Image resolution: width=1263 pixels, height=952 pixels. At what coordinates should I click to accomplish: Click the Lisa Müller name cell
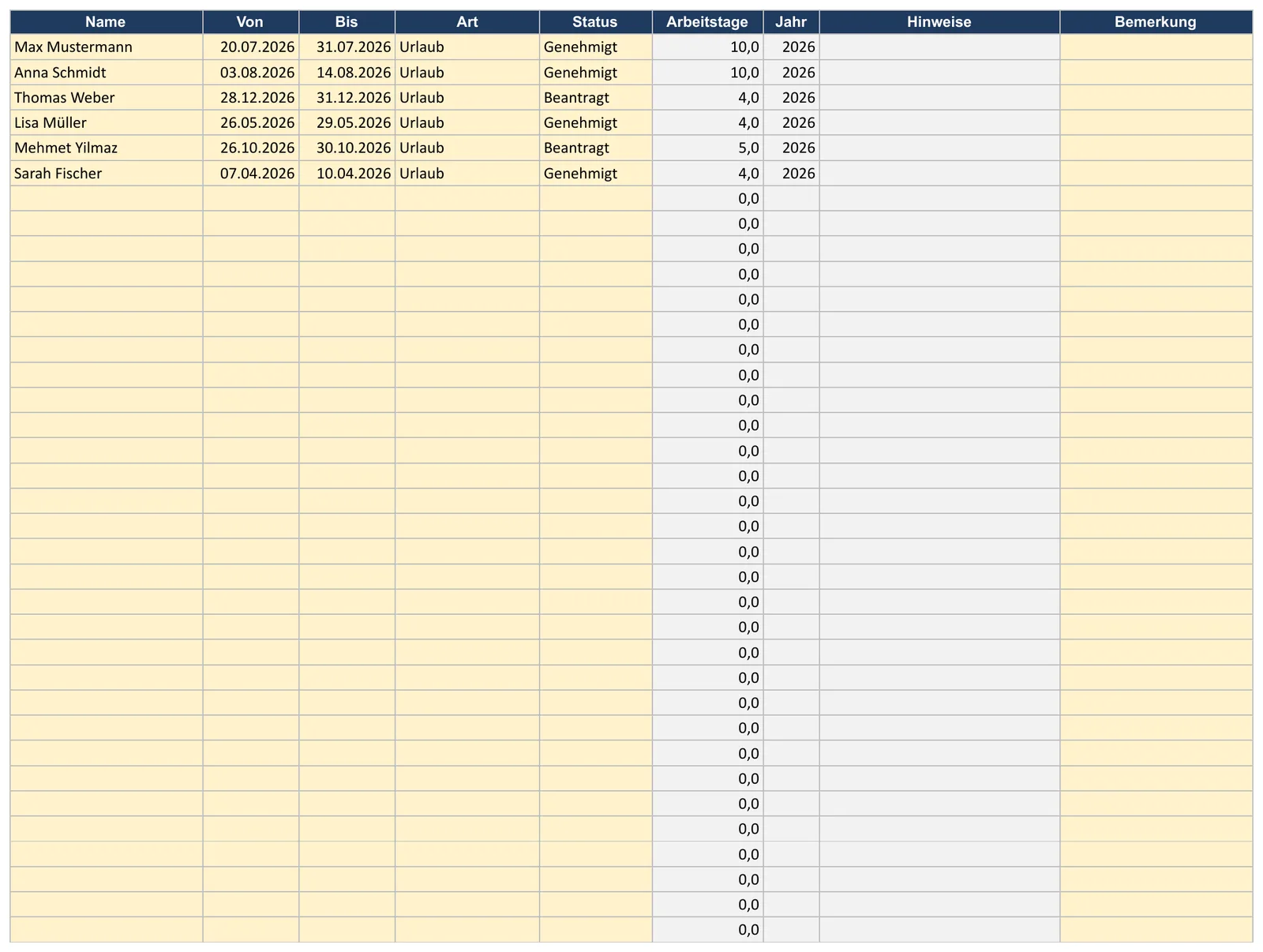click(x=107, y=123)
